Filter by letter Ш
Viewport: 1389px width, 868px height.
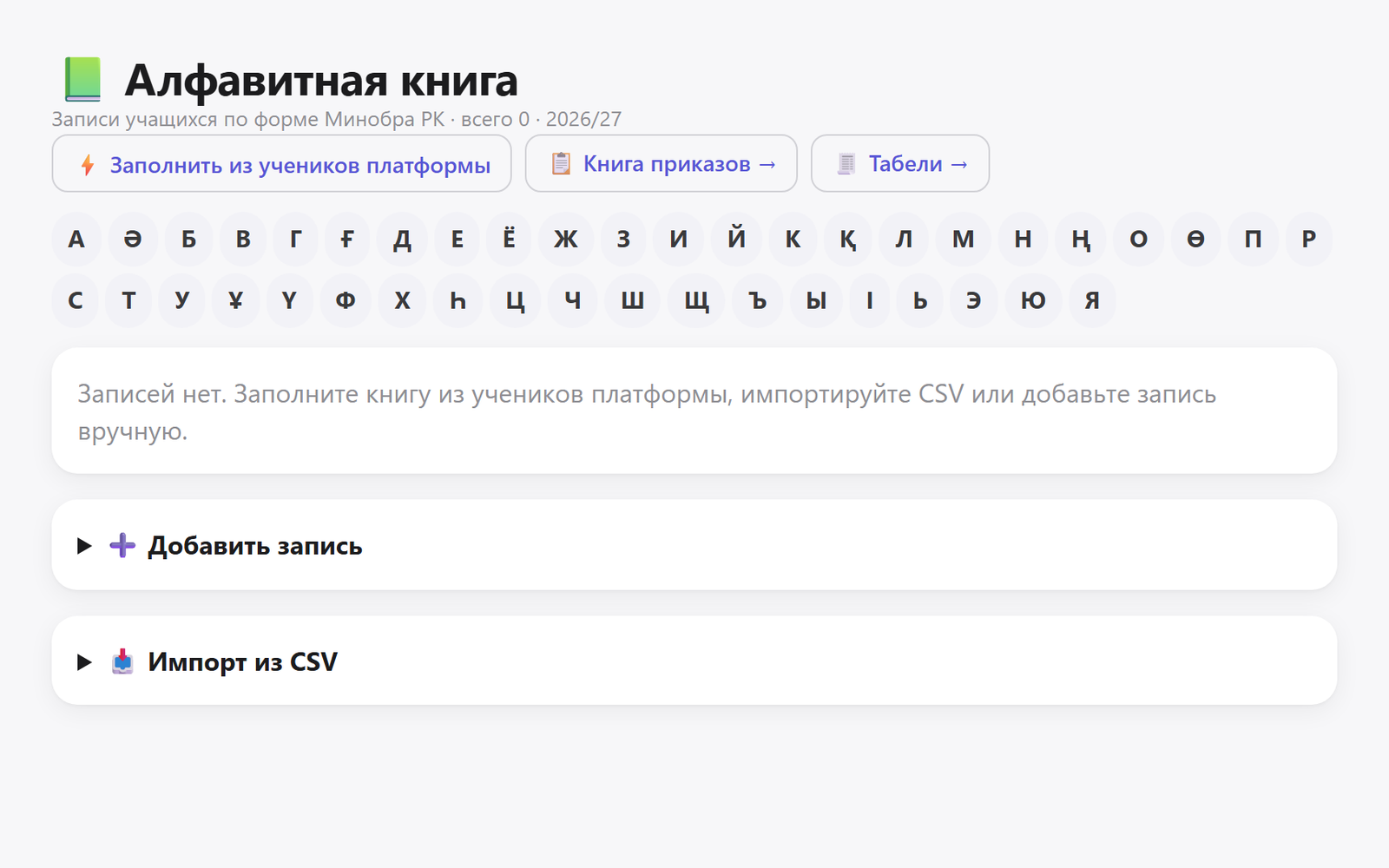[x=632, y=300]
